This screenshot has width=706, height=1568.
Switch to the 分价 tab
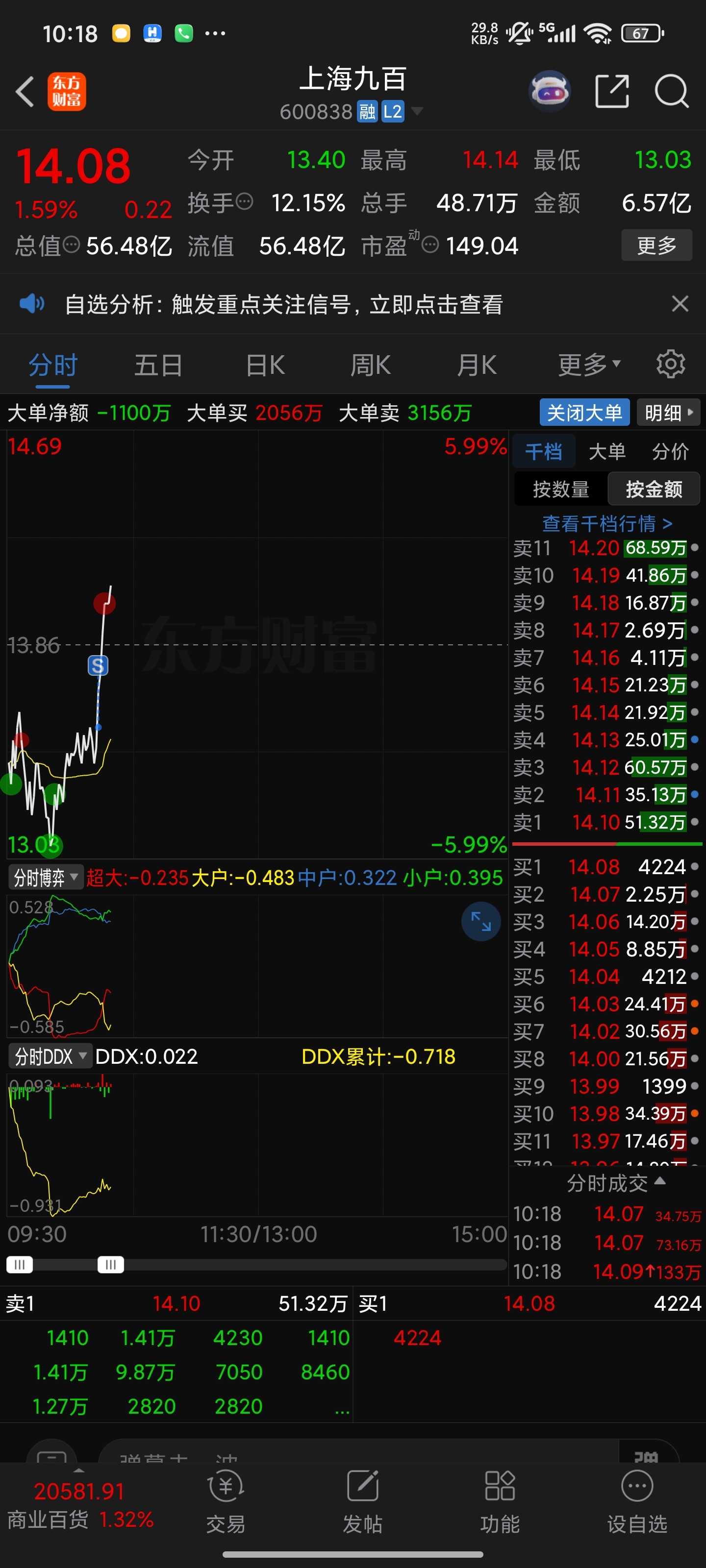point(670,451)
